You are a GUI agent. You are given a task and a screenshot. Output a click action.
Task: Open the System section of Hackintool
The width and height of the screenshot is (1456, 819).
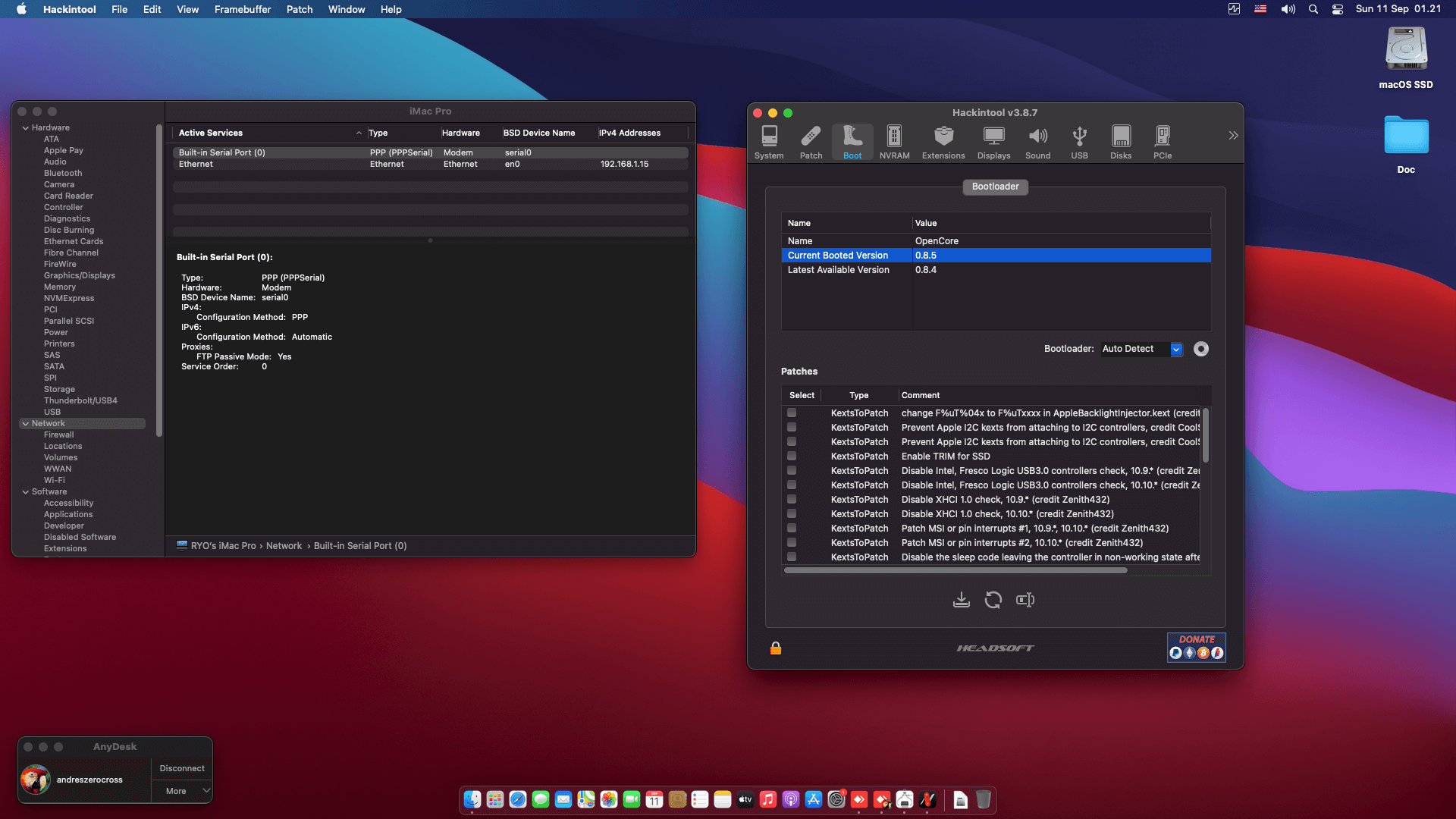pos(769,142)
